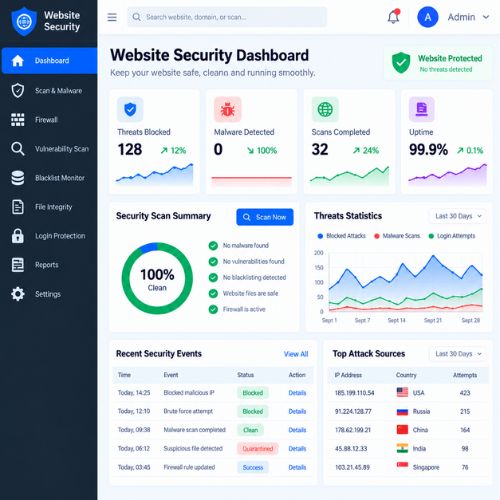Viewport: 500px width, 500px height.
Task: Click the Quarantined status badge
Action: point(258,449)
